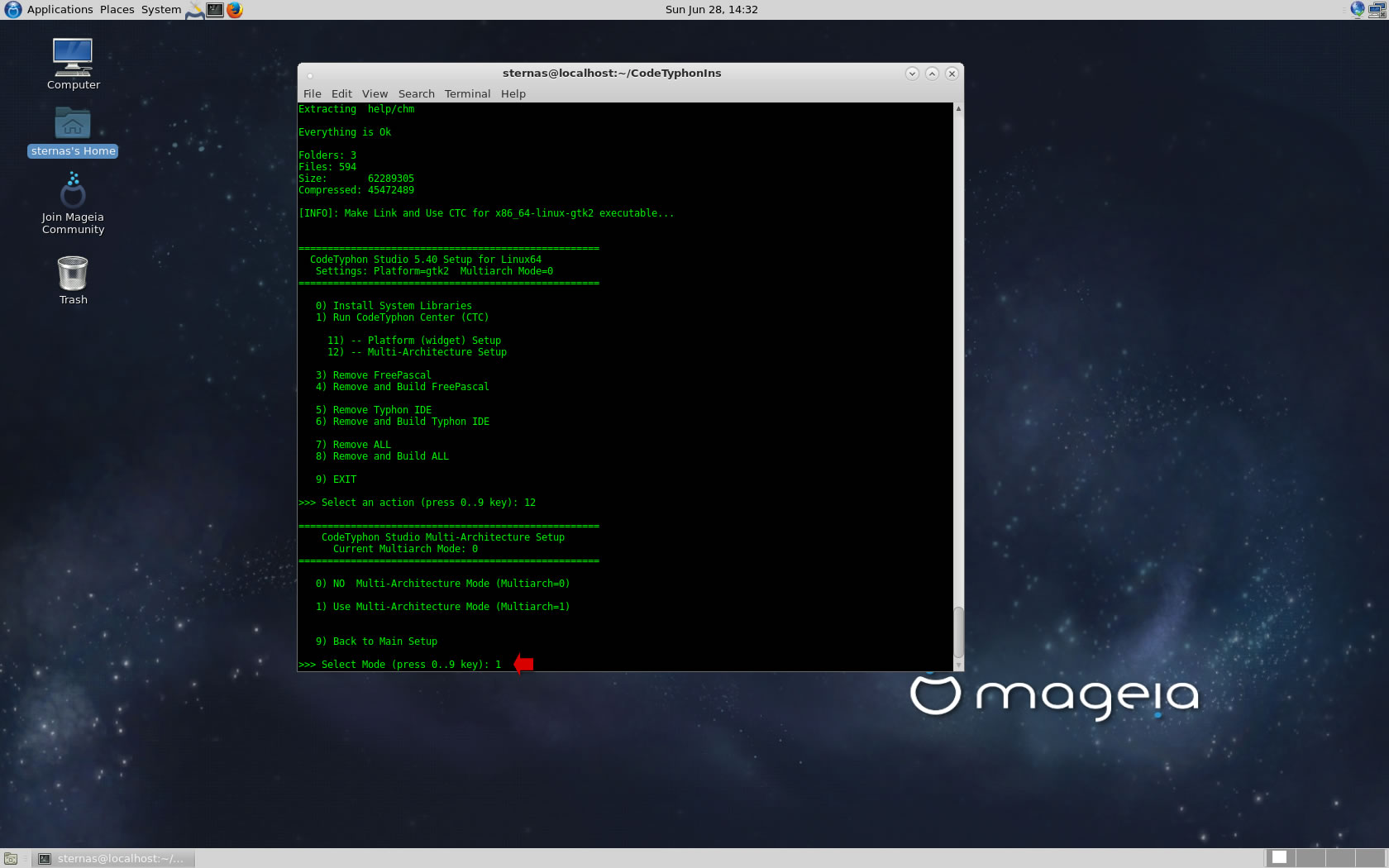Click the '9) Back to Main Setup' line
The width and height of the screenshot is (1389, 868).
click(376, 641)
